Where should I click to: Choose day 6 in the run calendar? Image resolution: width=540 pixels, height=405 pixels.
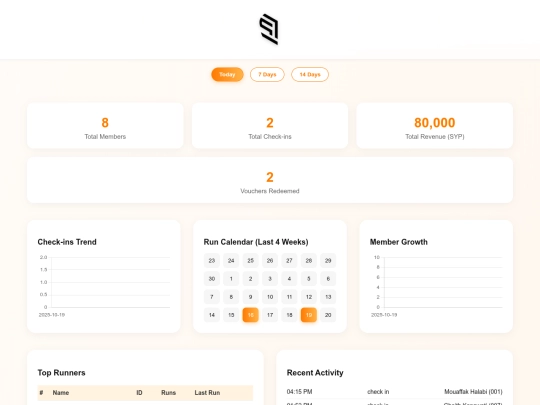328,279
